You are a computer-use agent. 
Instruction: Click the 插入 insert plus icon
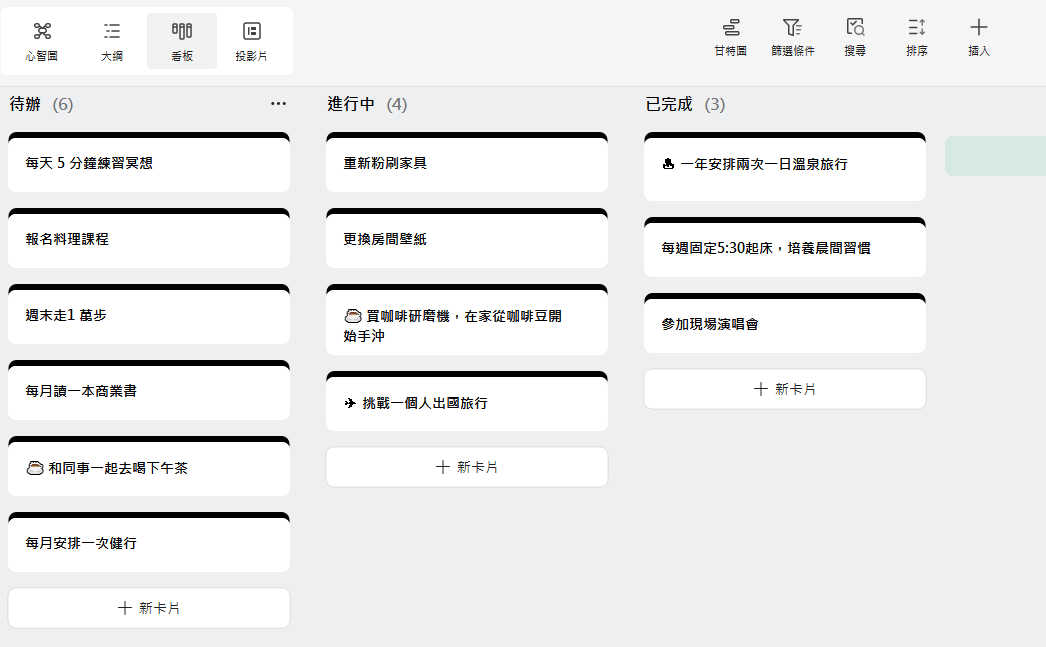pos(979,38)
